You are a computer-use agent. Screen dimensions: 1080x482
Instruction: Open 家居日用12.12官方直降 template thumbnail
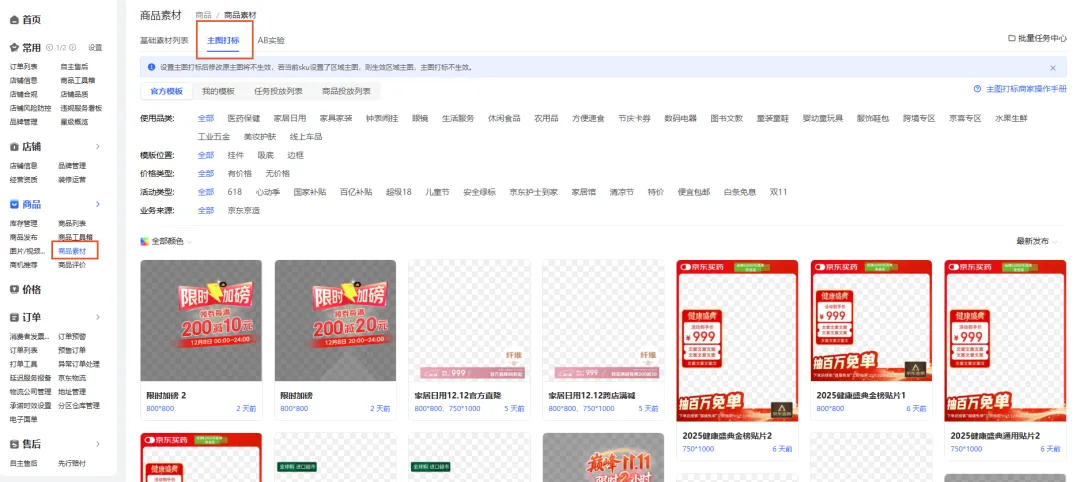click(469, 320)
